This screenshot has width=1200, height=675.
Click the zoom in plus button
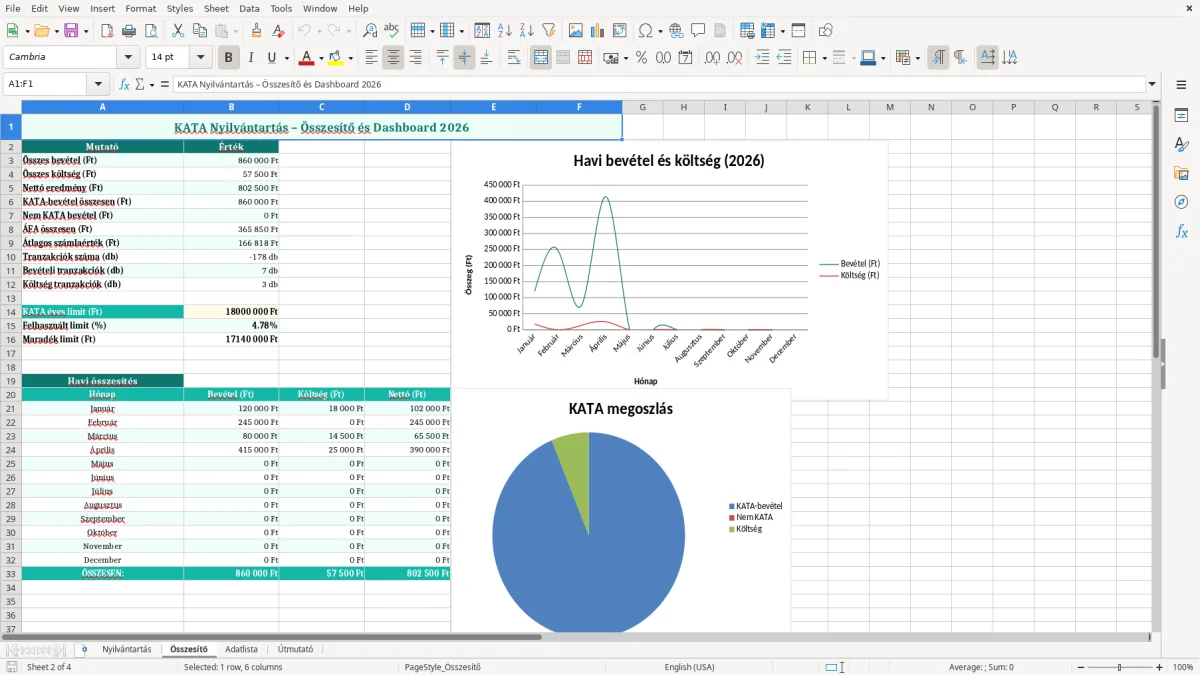point(1160,667)
